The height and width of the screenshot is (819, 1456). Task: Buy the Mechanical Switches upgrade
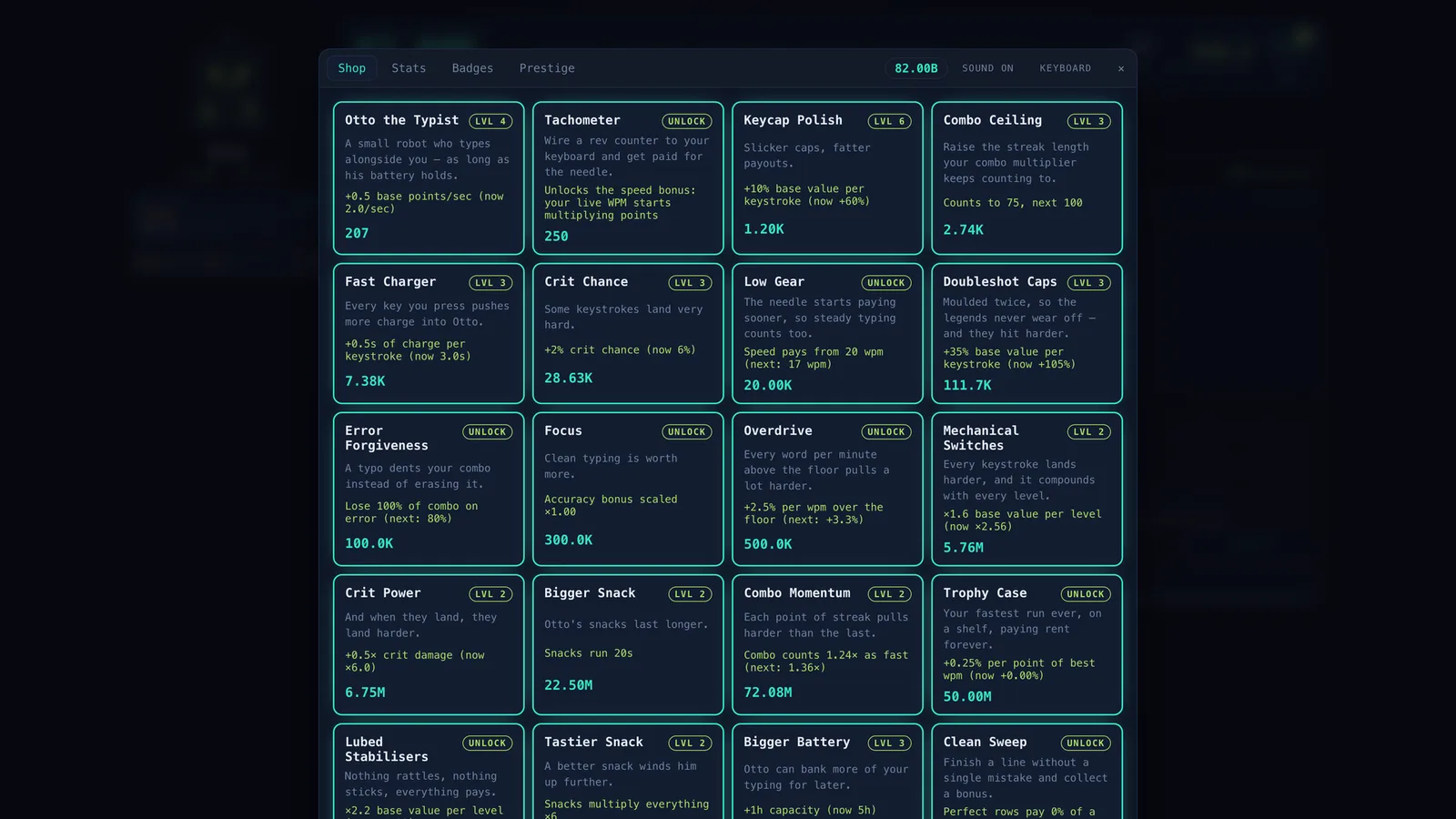1026,489
